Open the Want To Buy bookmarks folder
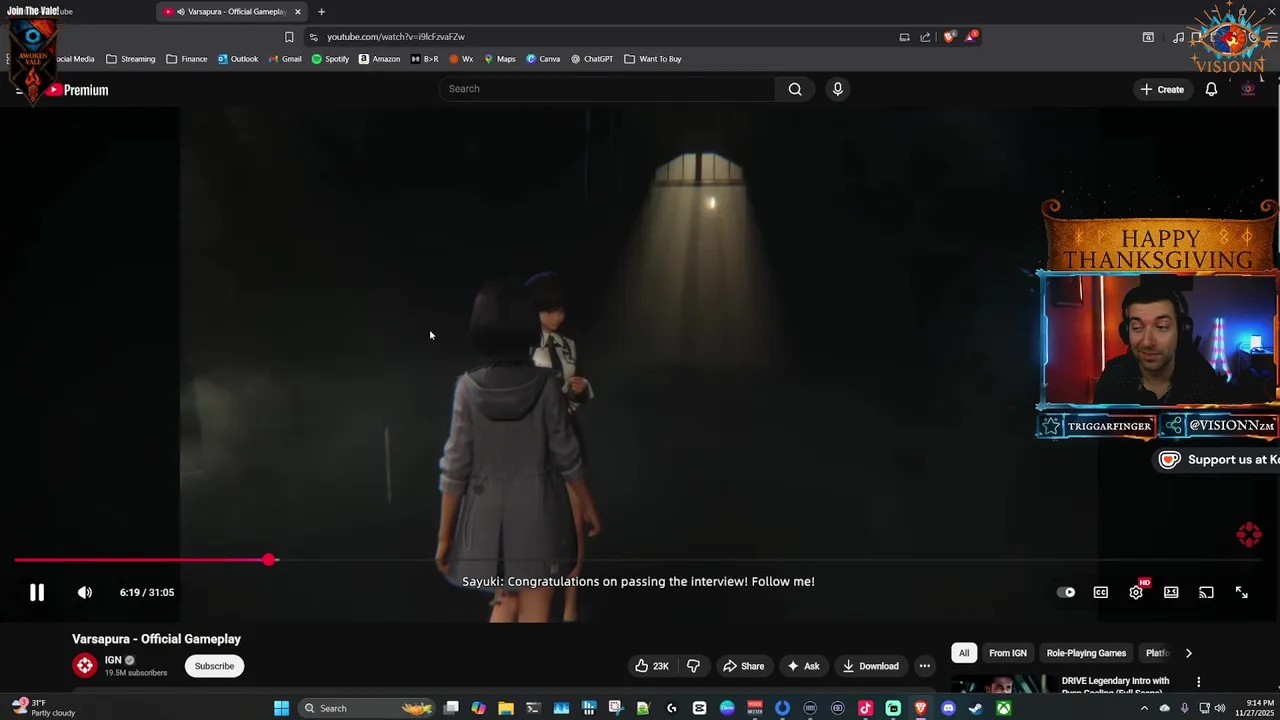This screenshot has height=720, width=1280. (x=653, y=59)
